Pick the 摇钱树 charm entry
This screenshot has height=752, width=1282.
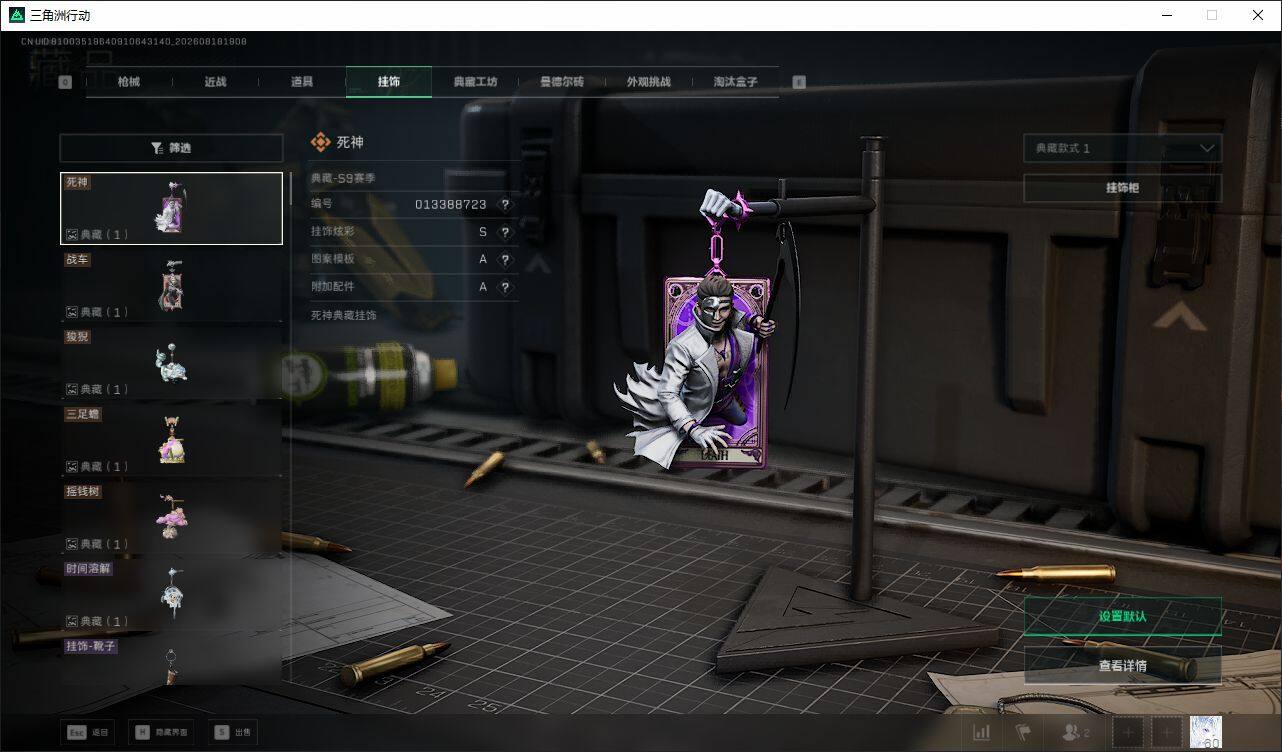click(171, 518)
